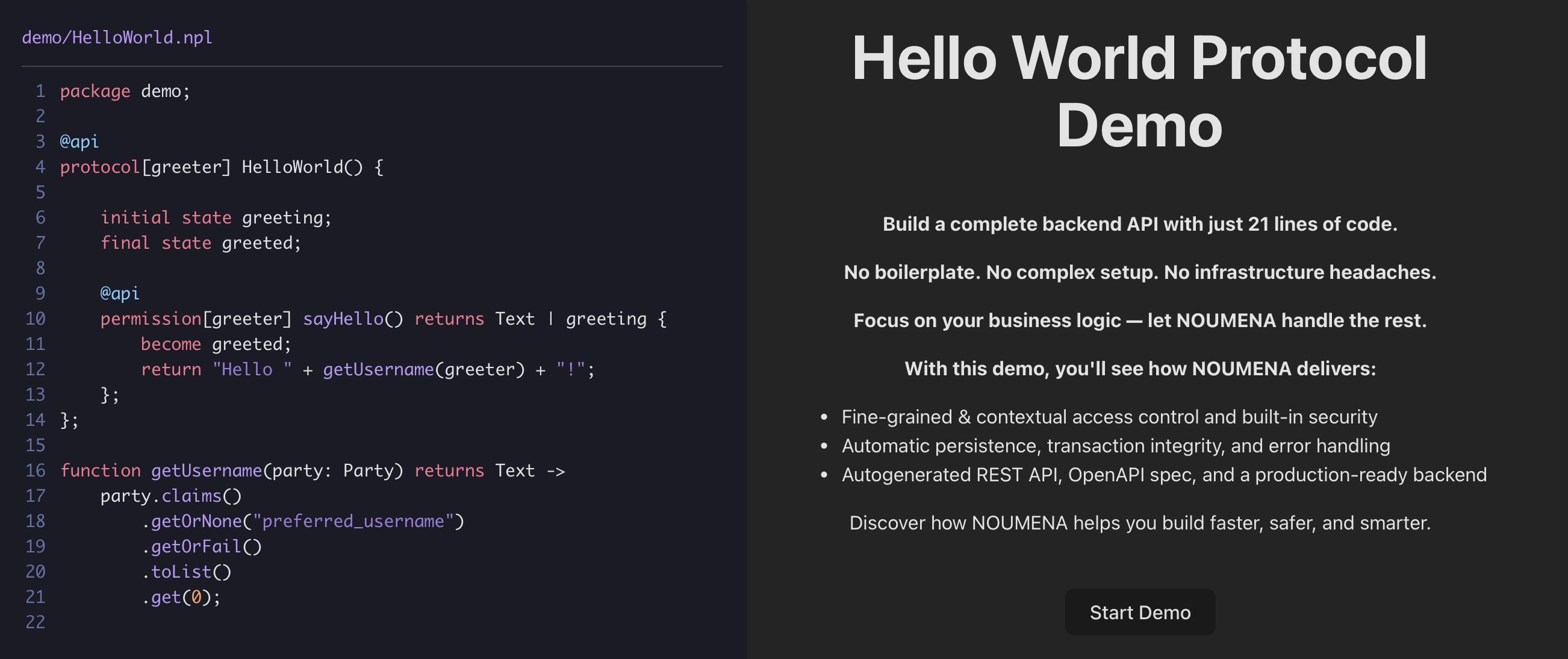Image resolution: width=1568 pixels, height=659 pixels.
Task: Click the preferred_username string on line 18
Action: (356, 520)
